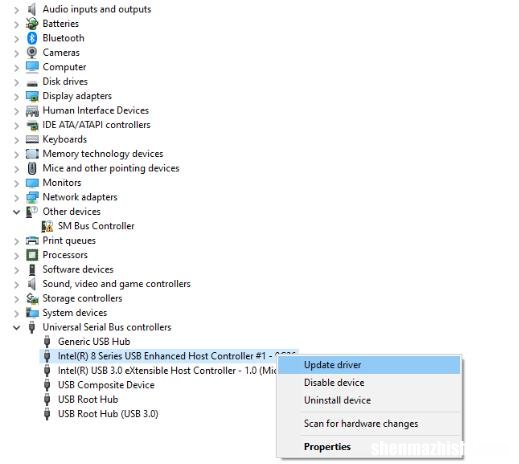
Task: Click the Generic USB Hub plug icon
Action: coord(47,342)
